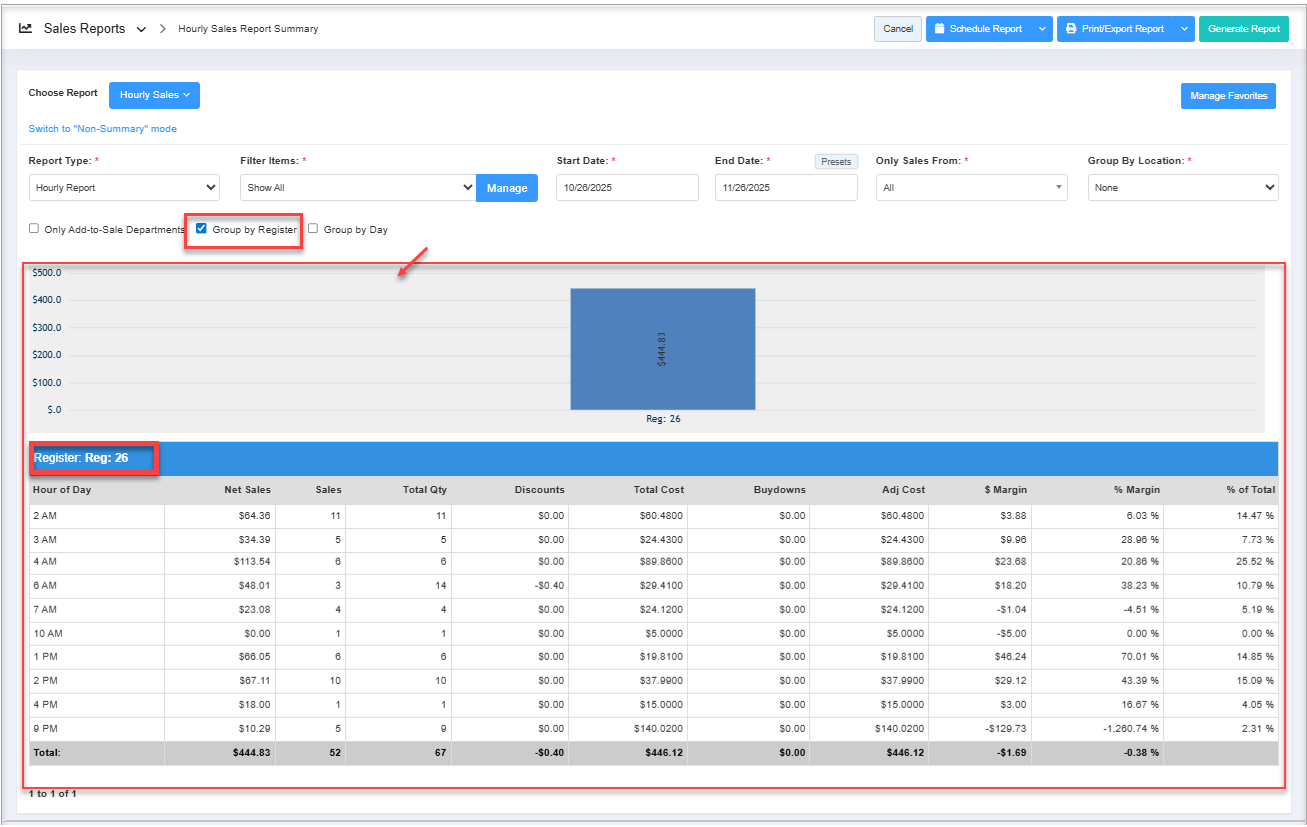This screenshot has width=1307, height=827.
Task: Enable Only Add-to-Sale Departments checkbox
Action: point(35,229)
